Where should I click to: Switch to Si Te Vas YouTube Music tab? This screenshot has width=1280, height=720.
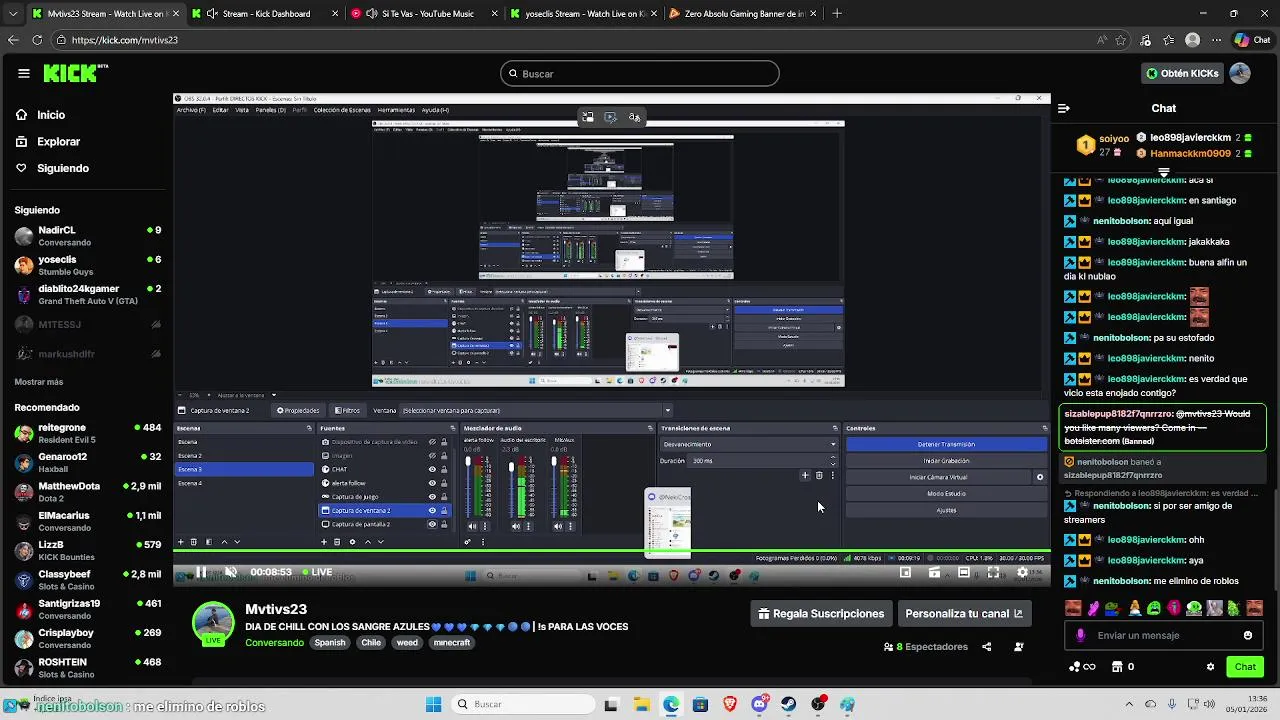[424, 14]
